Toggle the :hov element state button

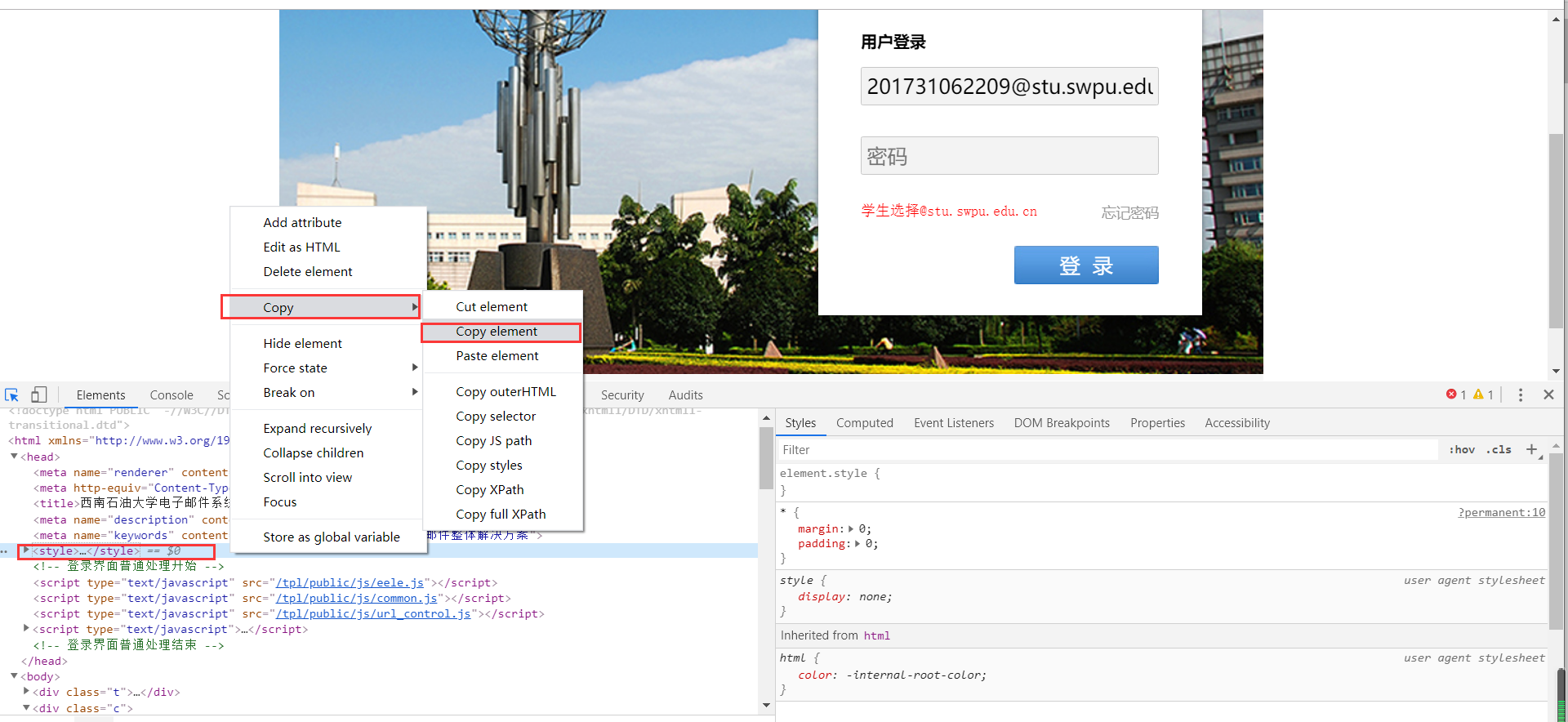(1462, 450)
